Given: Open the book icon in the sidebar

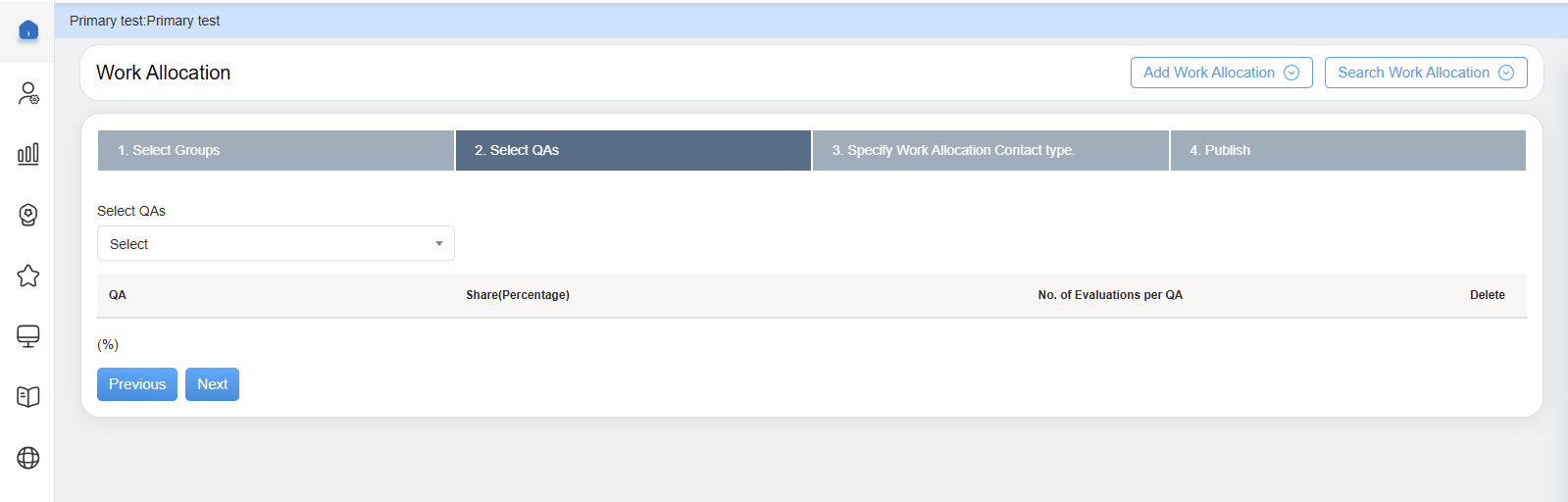Looking at the screenshot, I should pyautogui.click(x=28, y=397).
